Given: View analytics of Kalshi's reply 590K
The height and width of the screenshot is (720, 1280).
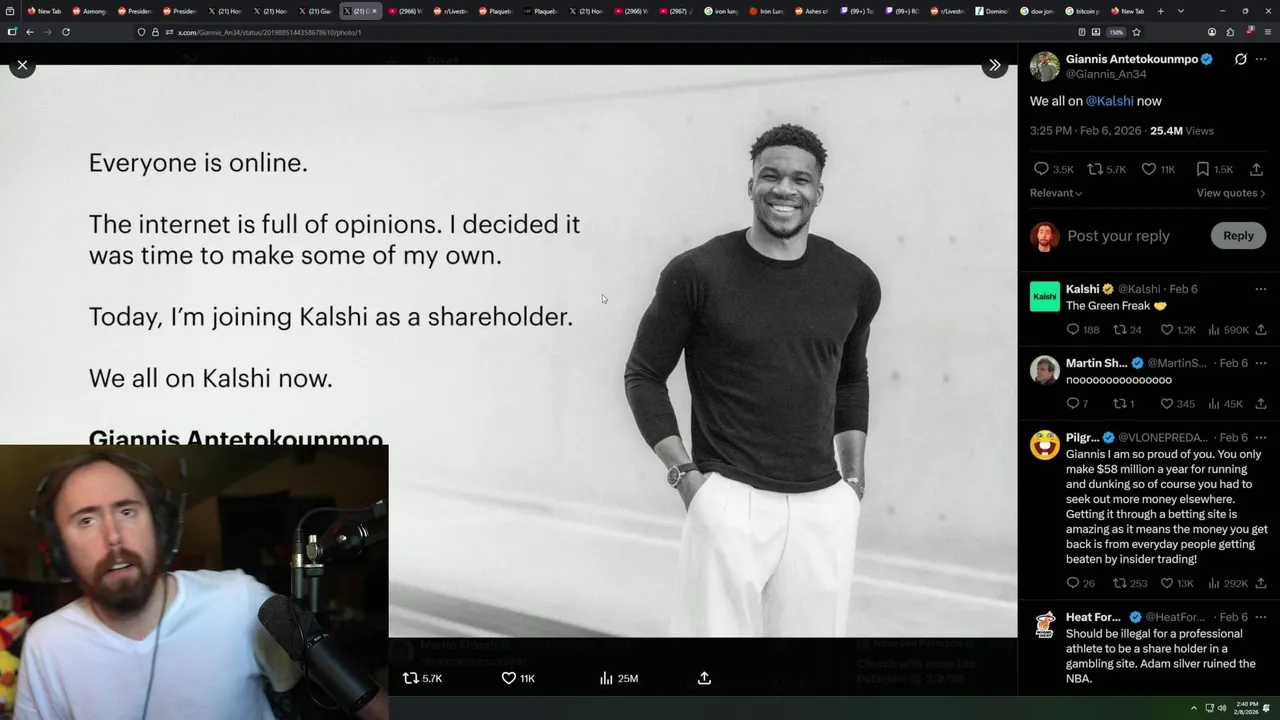Looking at the screenshot, I should [1229, 330].
